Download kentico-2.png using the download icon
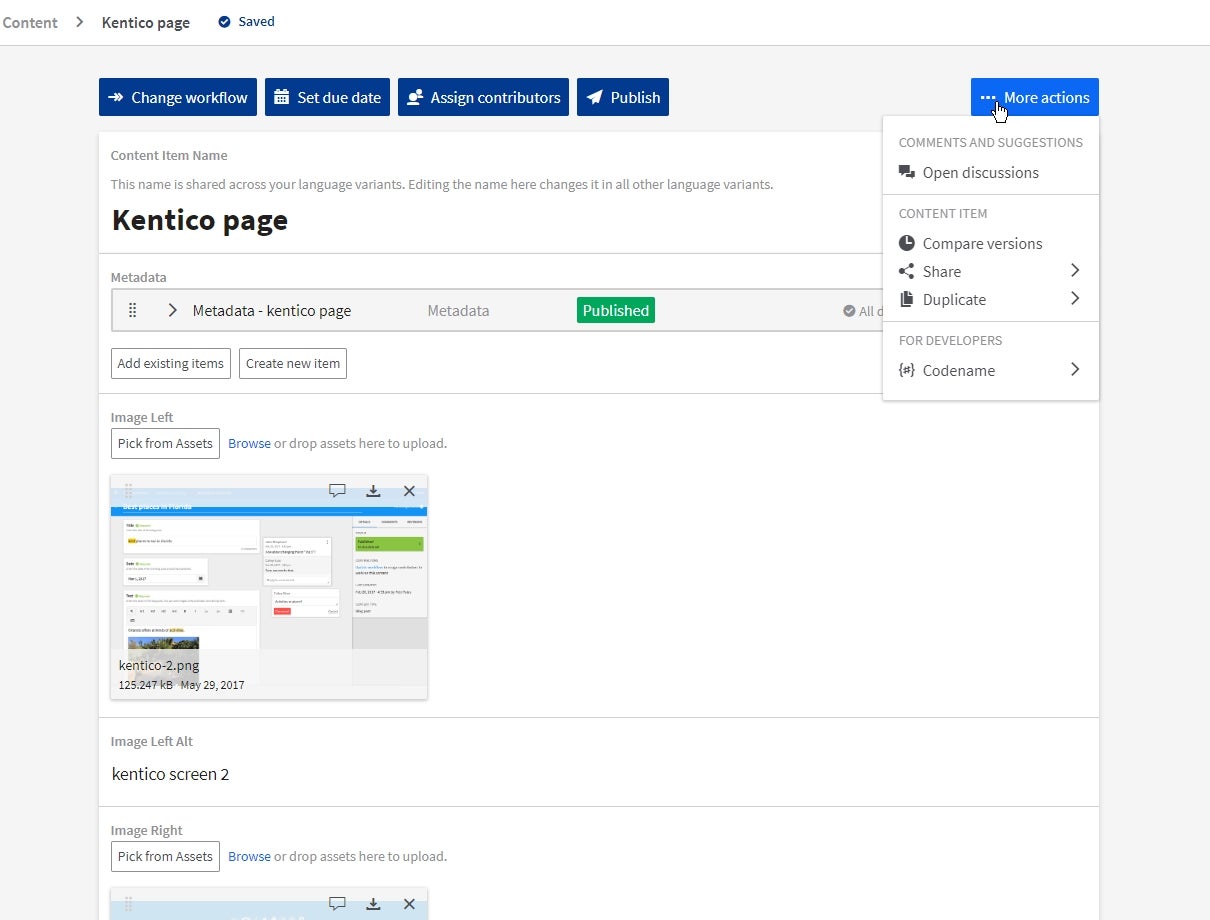 point(373,491)
